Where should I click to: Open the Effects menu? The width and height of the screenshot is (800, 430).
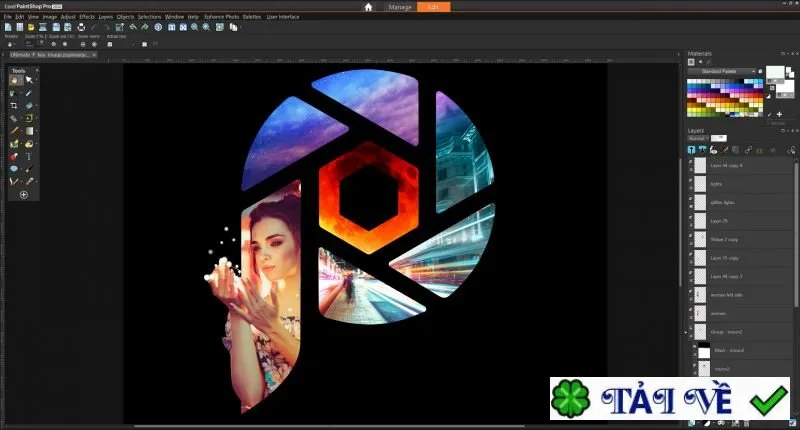click(87, 17)
